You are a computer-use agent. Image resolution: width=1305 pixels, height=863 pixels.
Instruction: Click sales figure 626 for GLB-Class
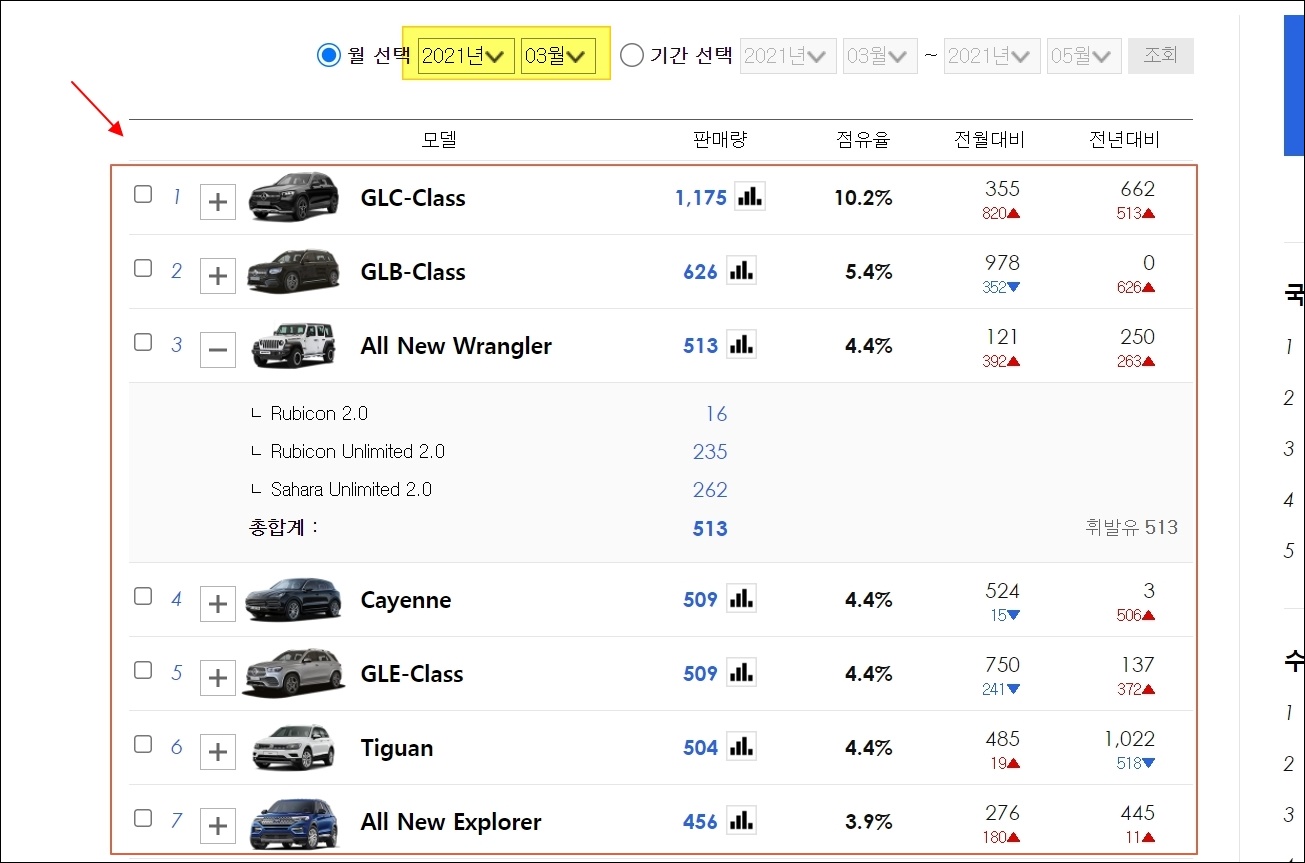pos(700,272)
